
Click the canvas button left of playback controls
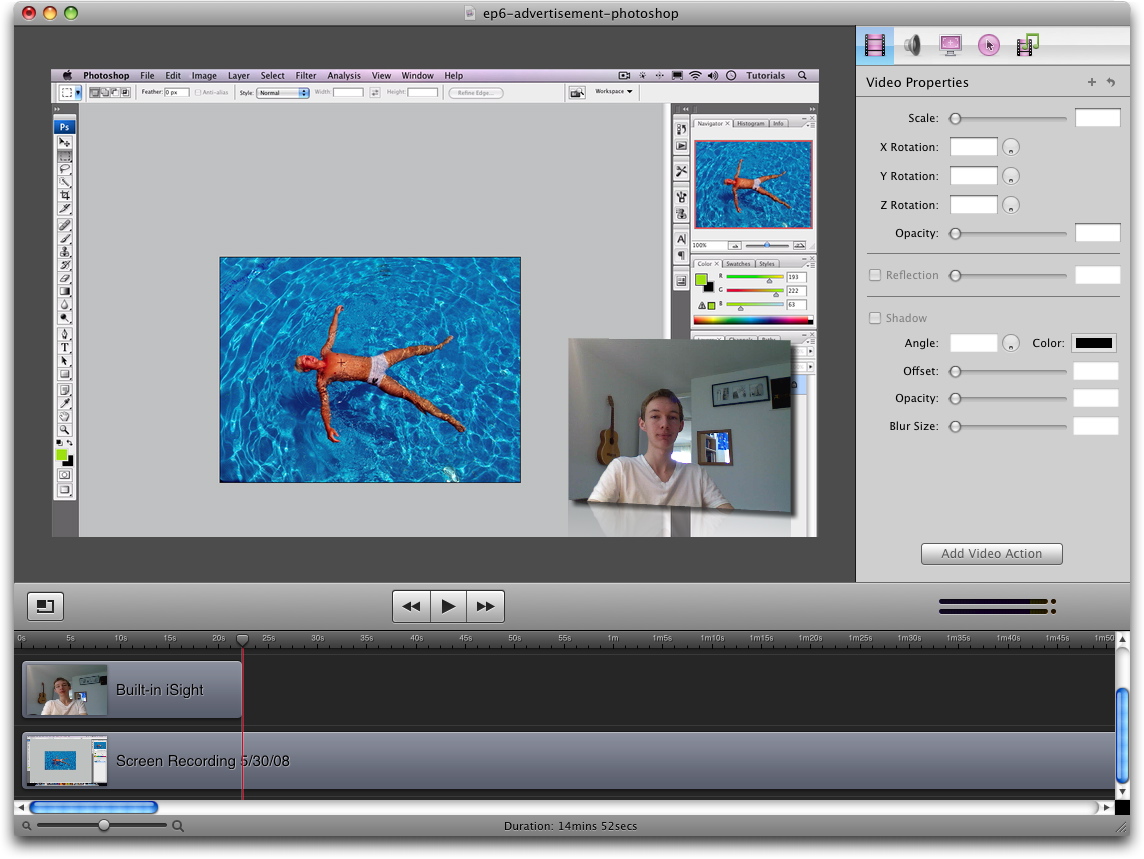pyautogui.click(x=44, y=606)
